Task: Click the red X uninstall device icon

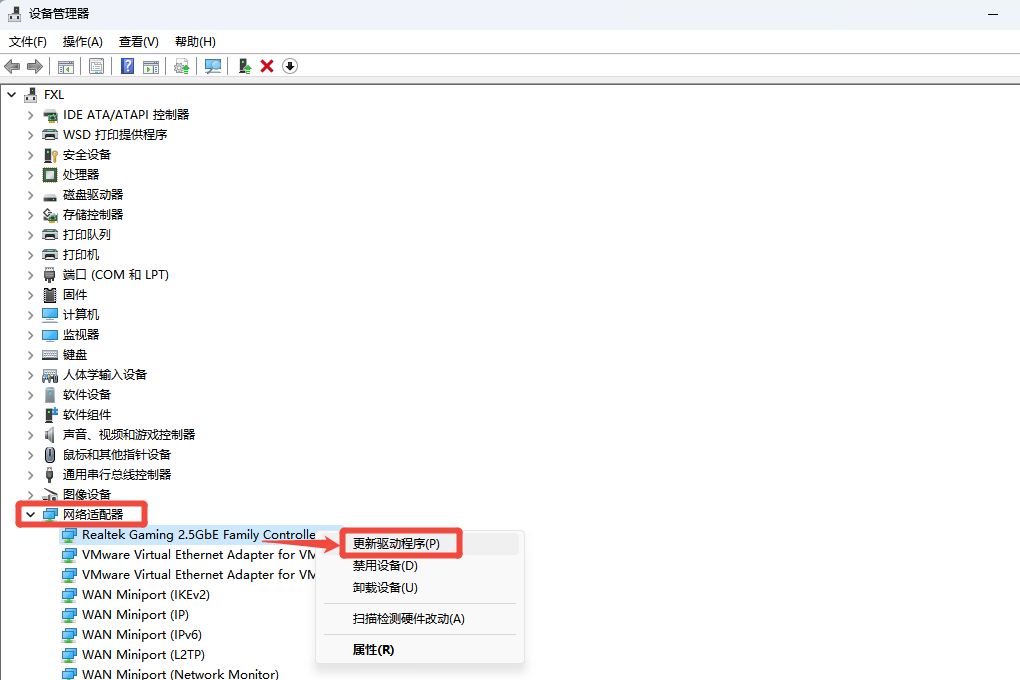Action: point(267,66)
